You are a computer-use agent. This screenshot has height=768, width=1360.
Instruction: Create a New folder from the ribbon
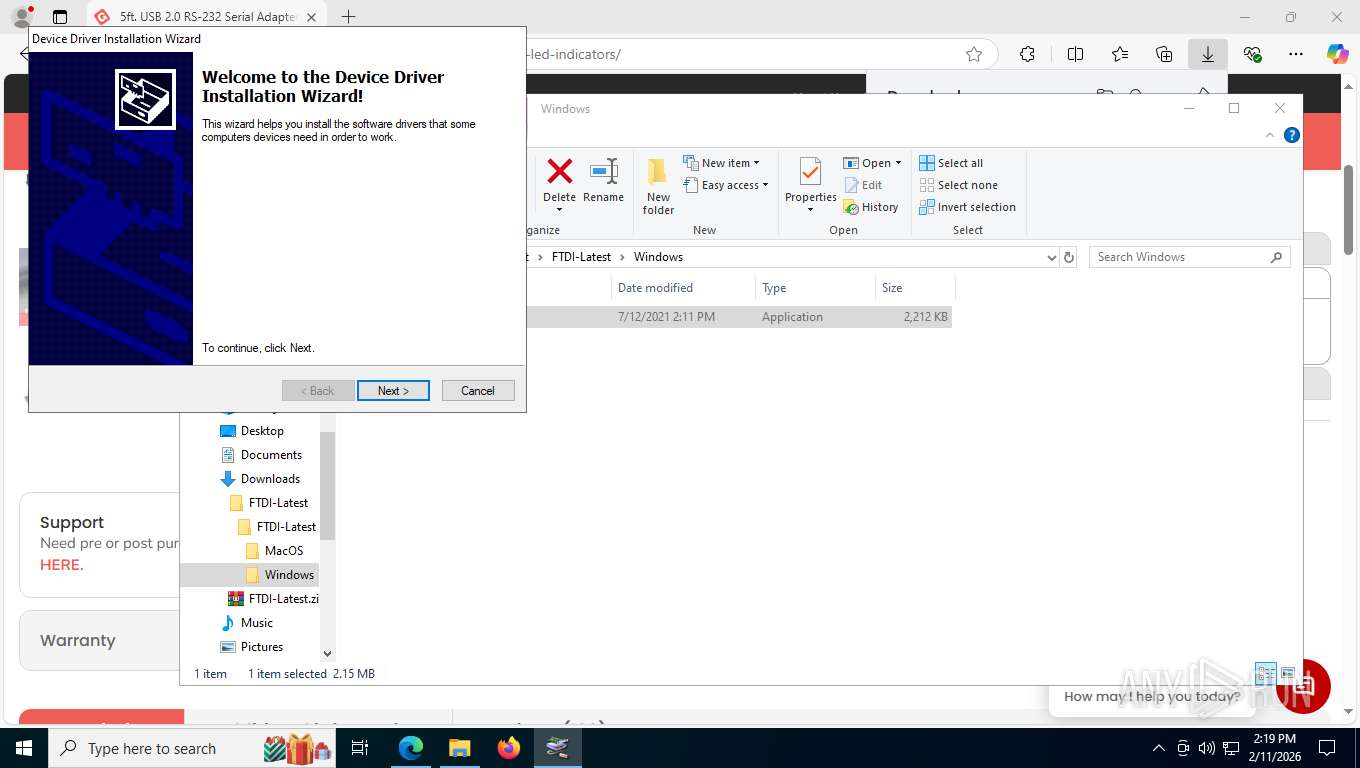point(658,187)
